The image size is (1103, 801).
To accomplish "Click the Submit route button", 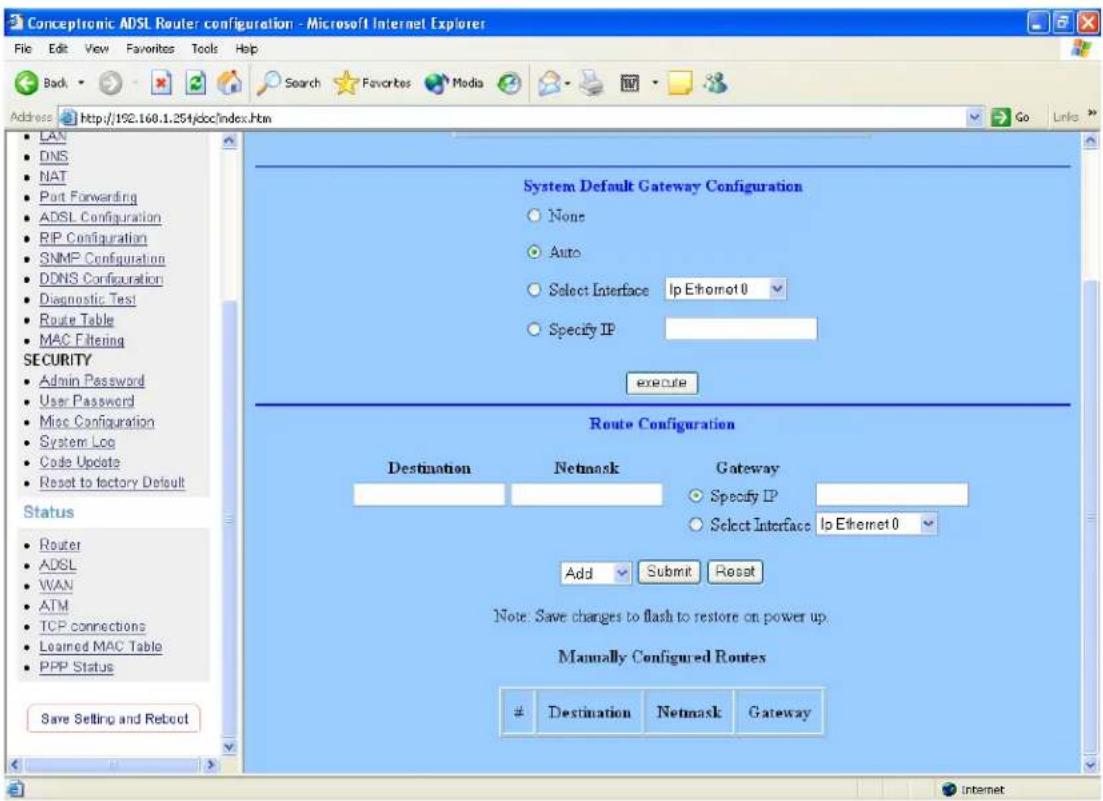I will [669, 572].
